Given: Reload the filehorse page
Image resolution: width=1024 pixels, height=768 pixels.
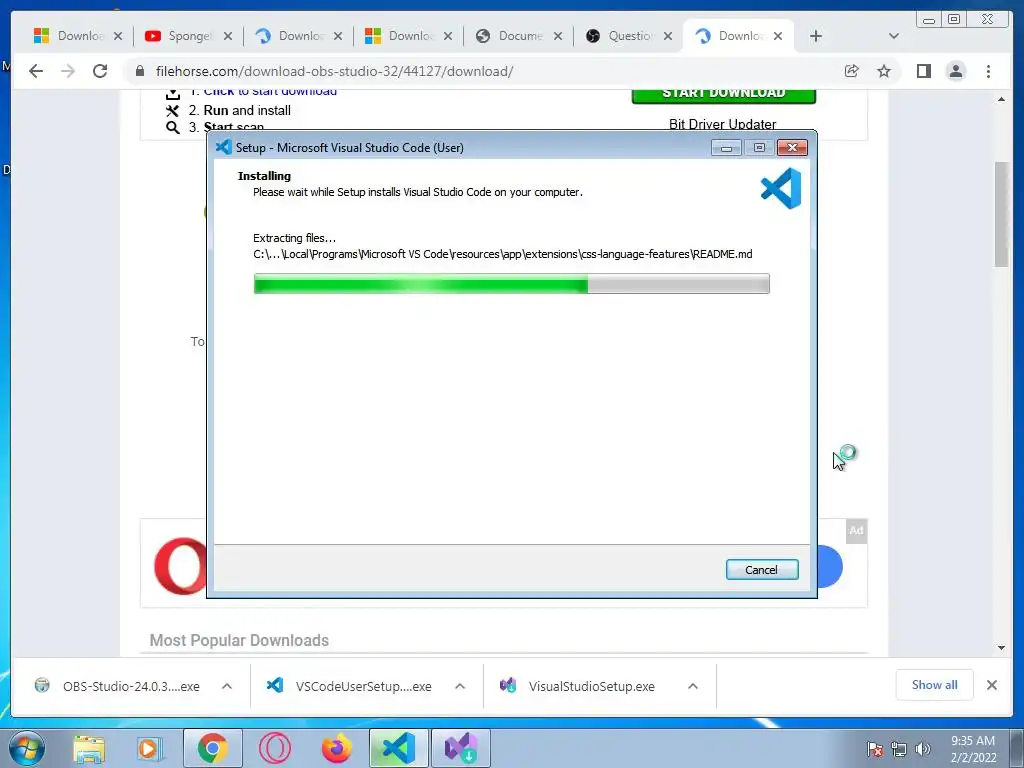Looking at the screenshot, I should [x=100, y=71].
